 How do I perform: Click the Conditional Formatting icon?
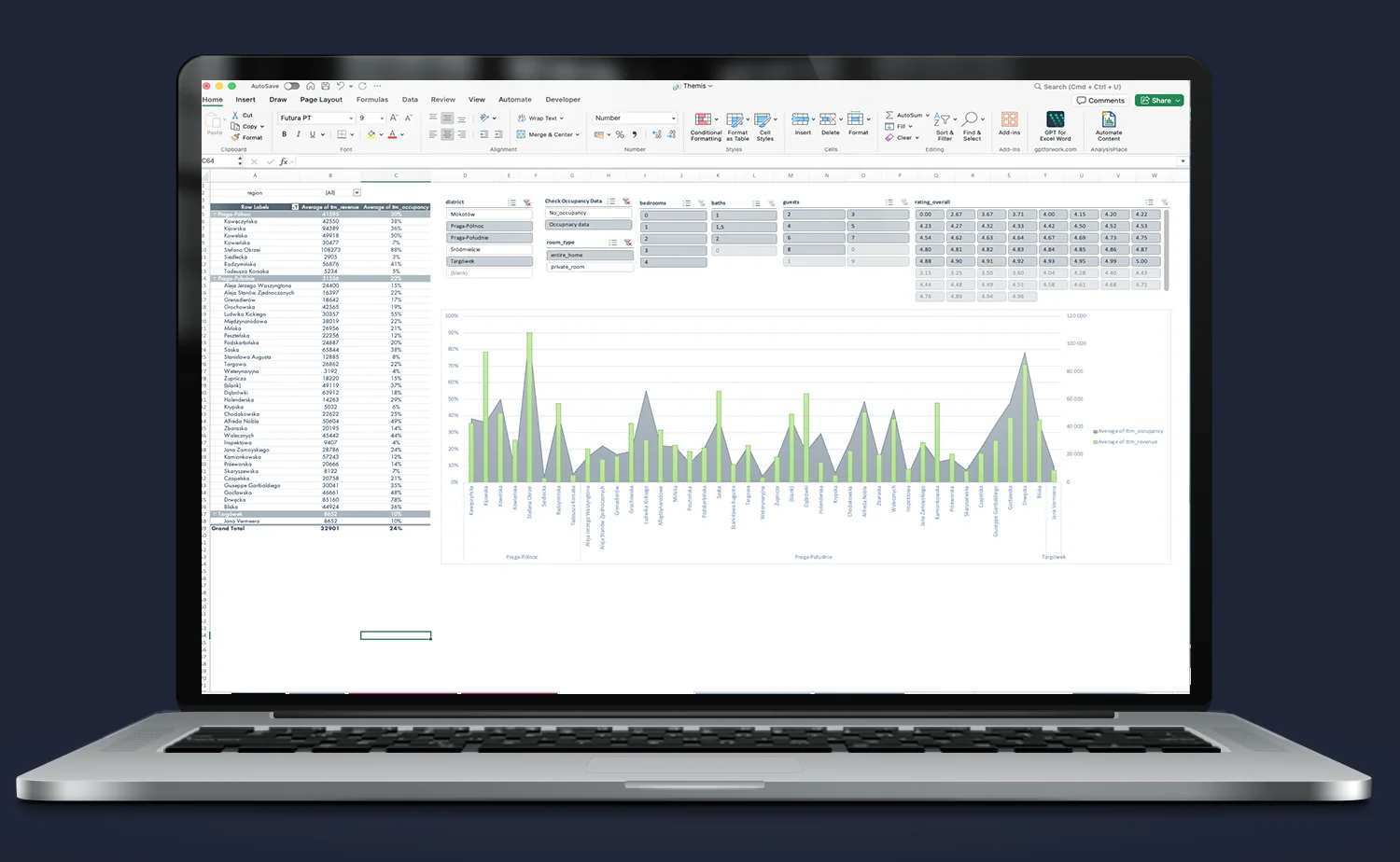click(703, 119)
